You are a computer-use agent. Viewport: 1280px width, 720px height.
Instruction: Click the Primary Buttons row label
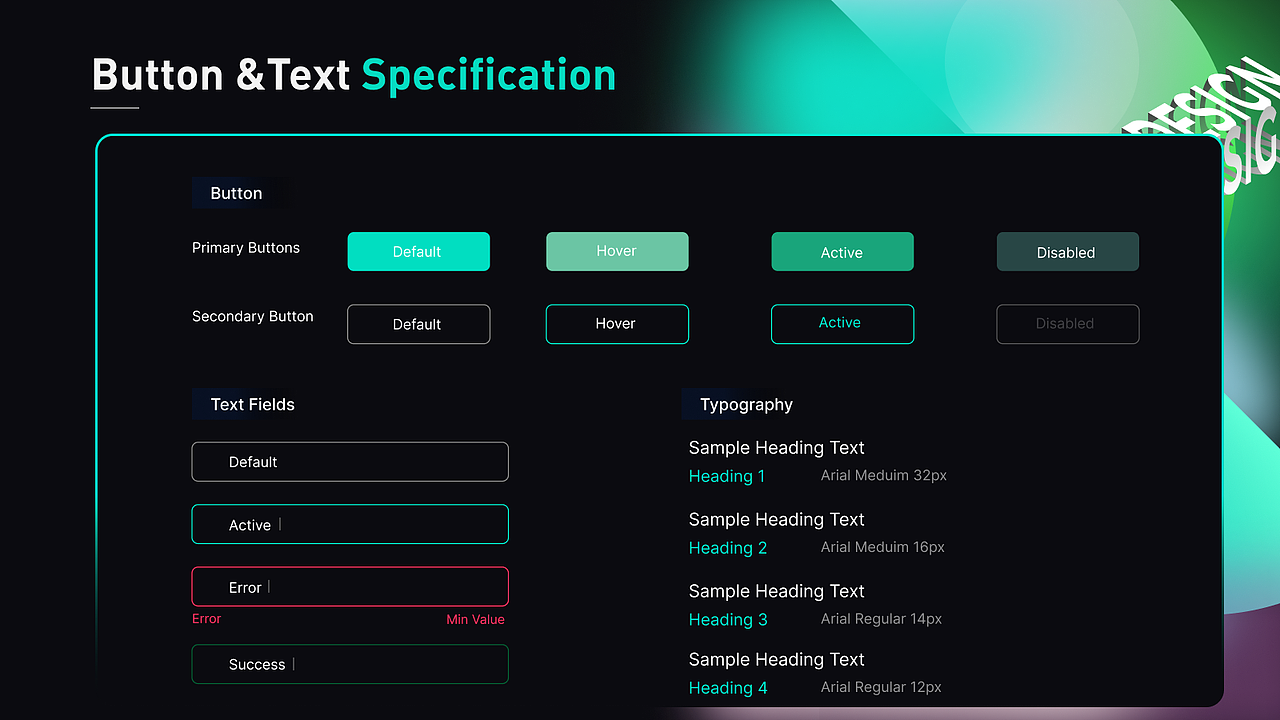(246, 248)
